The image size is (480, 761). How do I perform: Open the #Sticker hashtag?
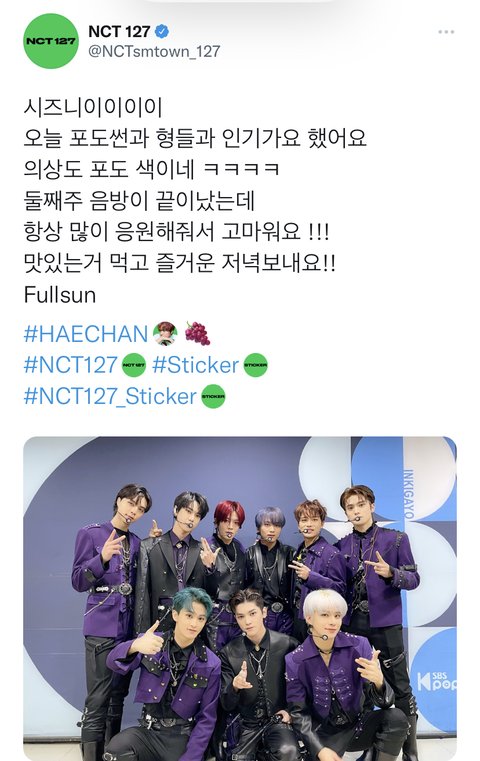click(x=196, y=365)
